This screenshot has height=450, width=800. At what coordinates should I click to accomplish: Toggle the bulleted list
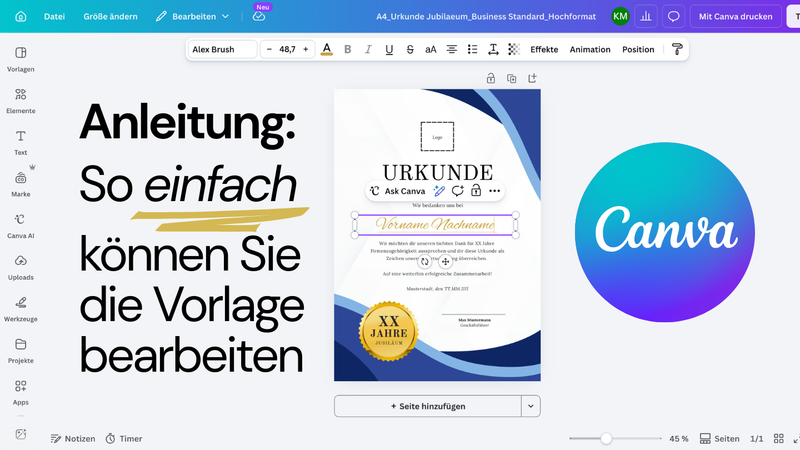point(472,49)
